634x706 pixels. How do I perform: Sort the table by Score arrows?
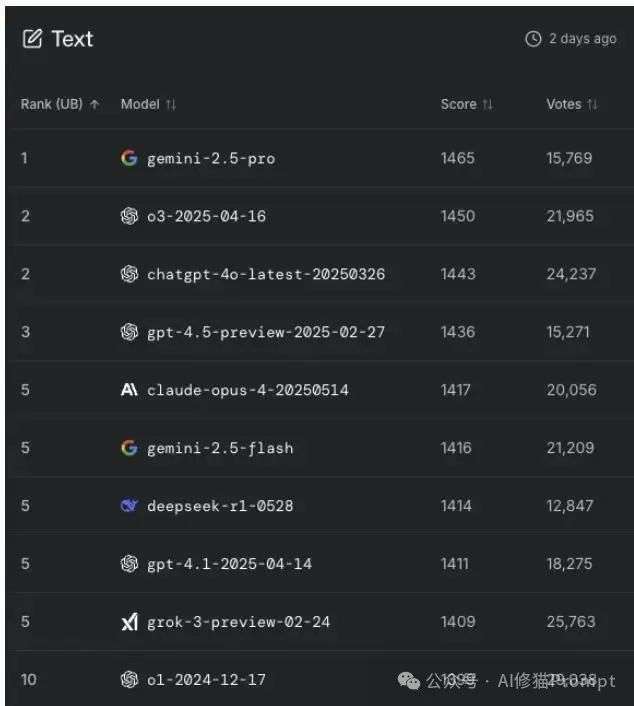pyautogui.click(x=488, y=104)
